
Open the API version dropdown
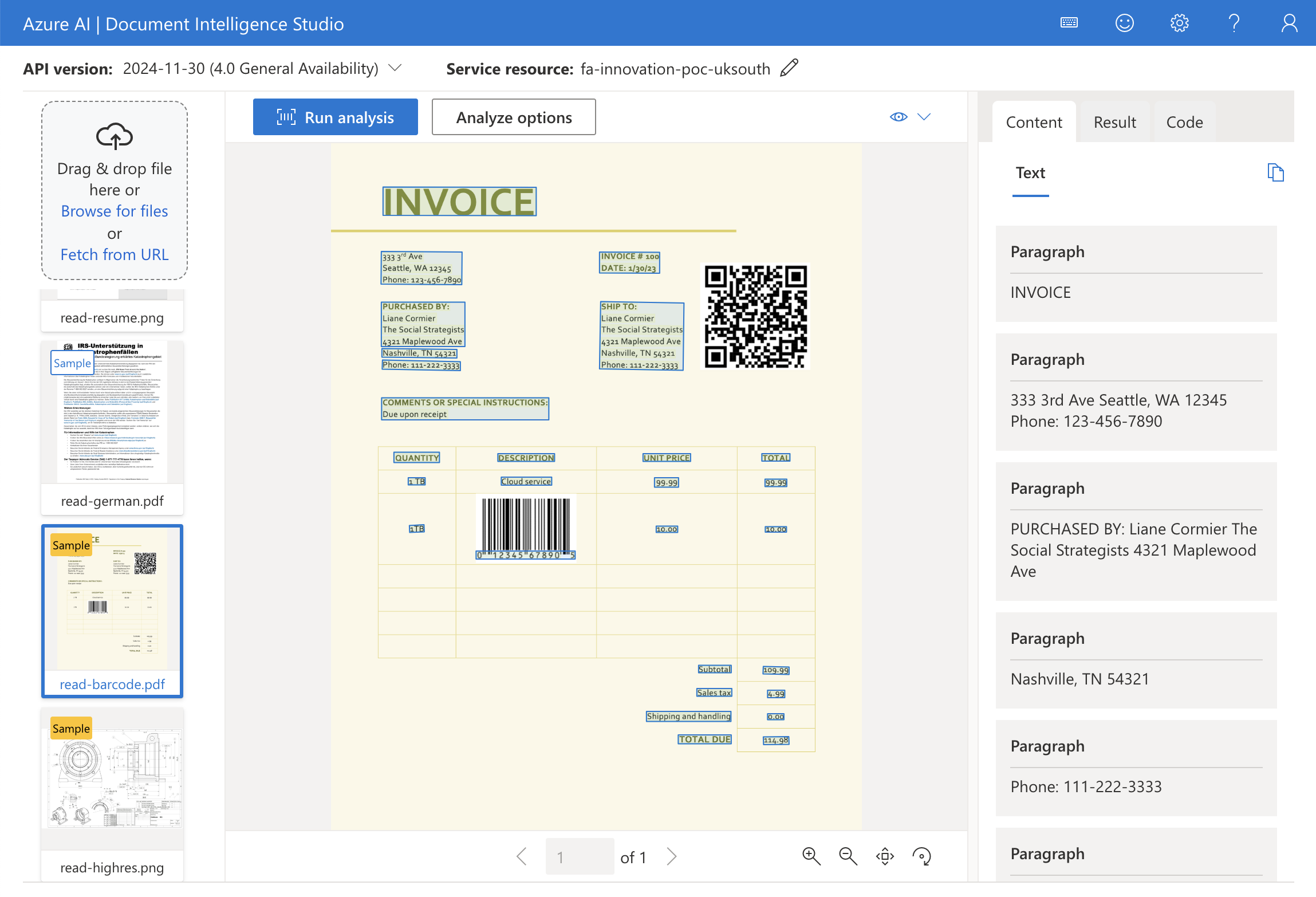(395, 68)
